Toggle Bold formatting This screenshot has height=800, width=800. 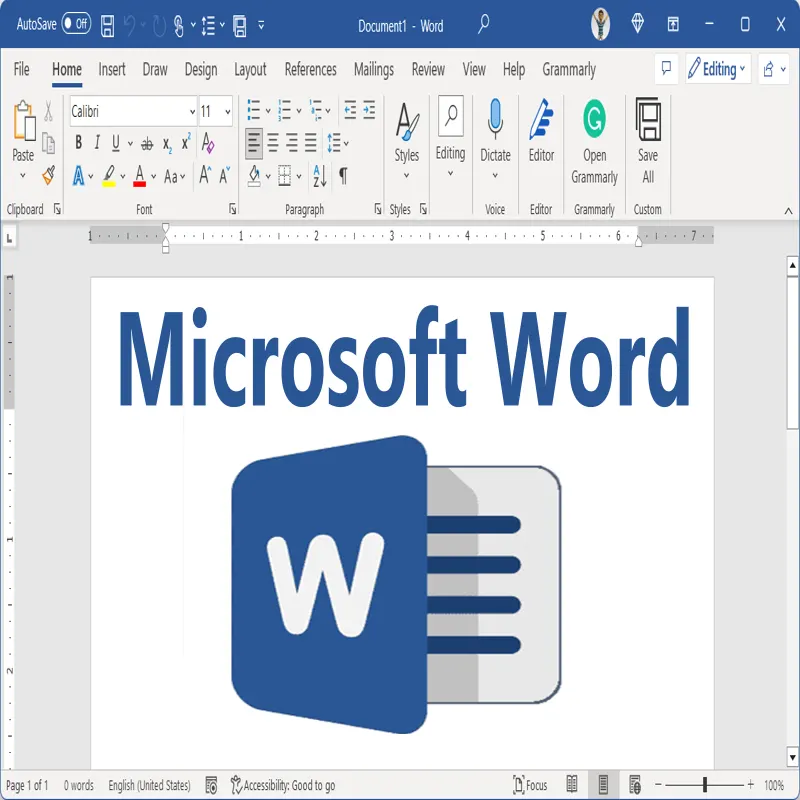[78, 142]
